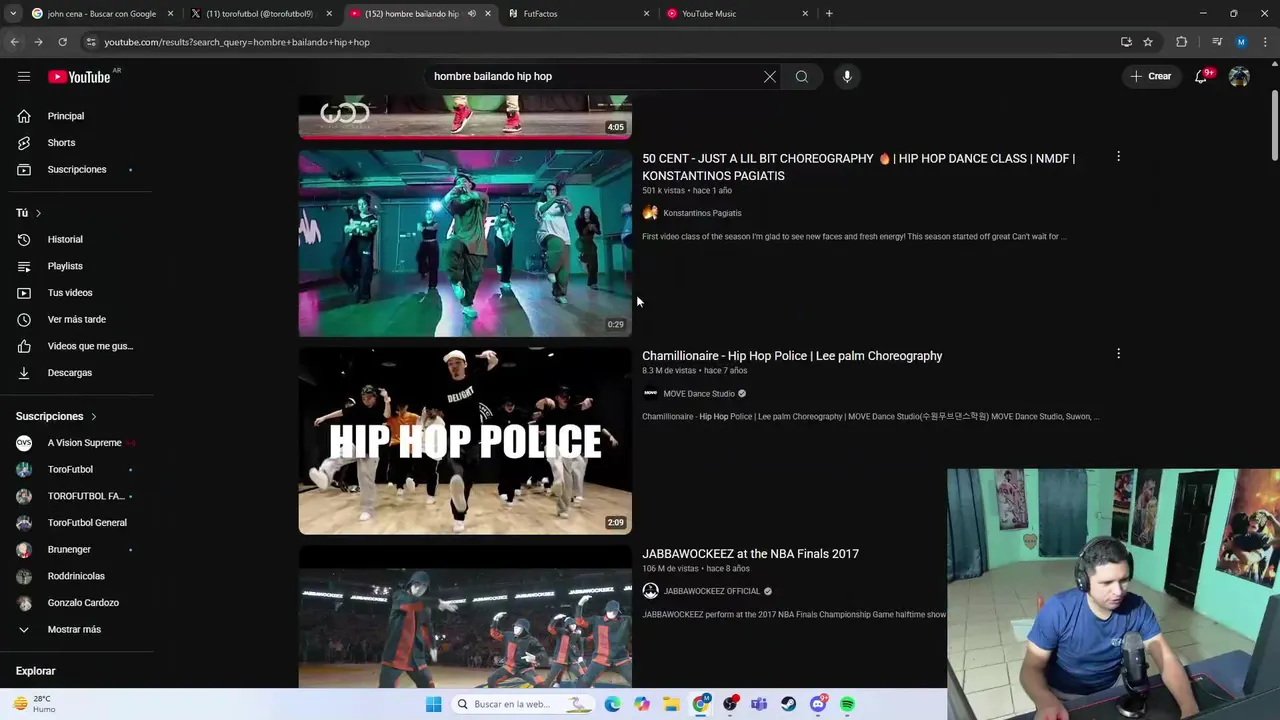Open Ver más tarde list
This screenshot has width=1280, height=720.
point(77,319)
